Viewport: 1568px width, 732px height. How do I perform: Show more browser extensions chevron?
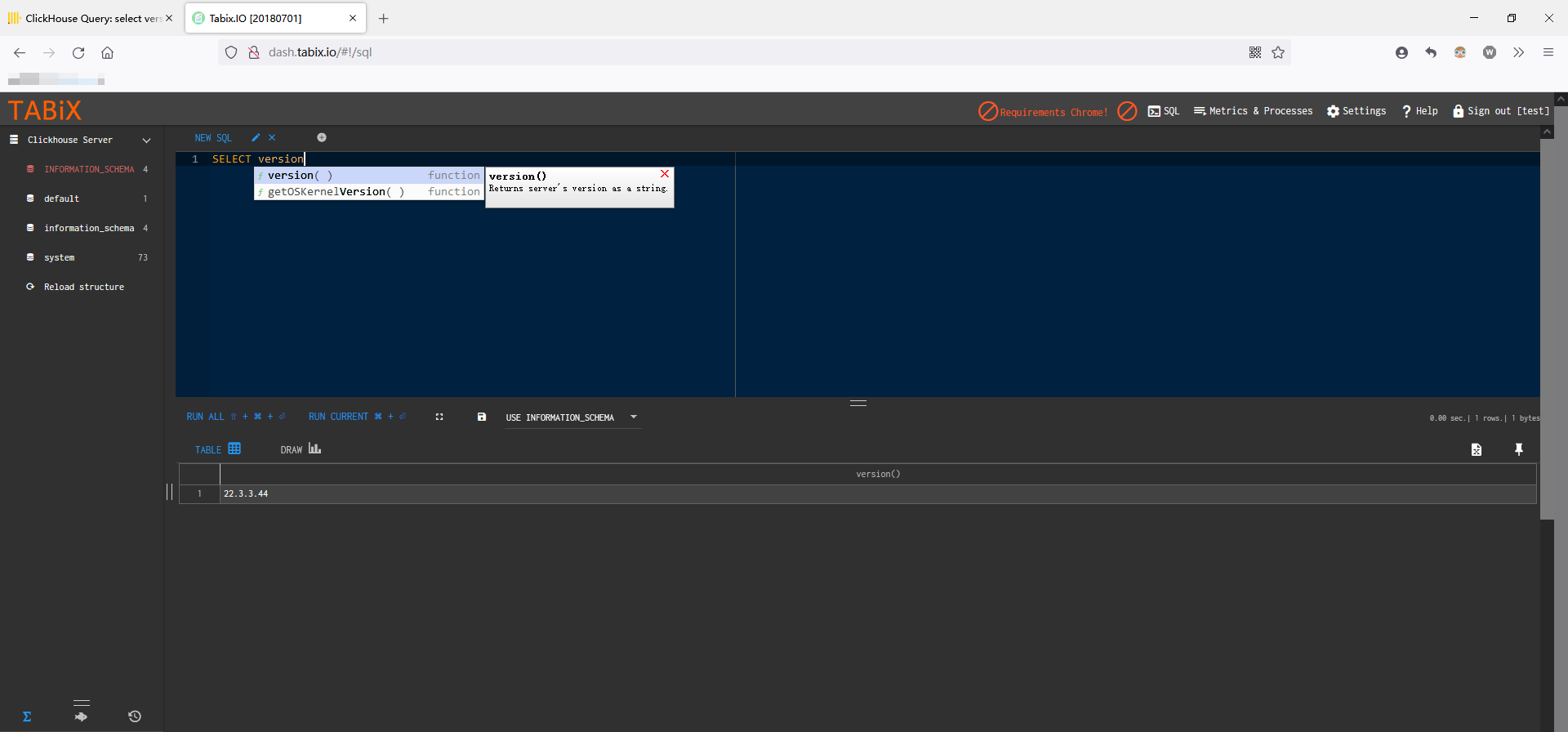click(1518, 52)
